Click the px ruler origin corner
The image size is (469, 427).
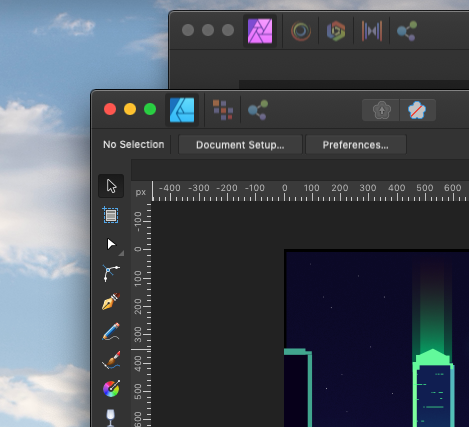[141, 192]
